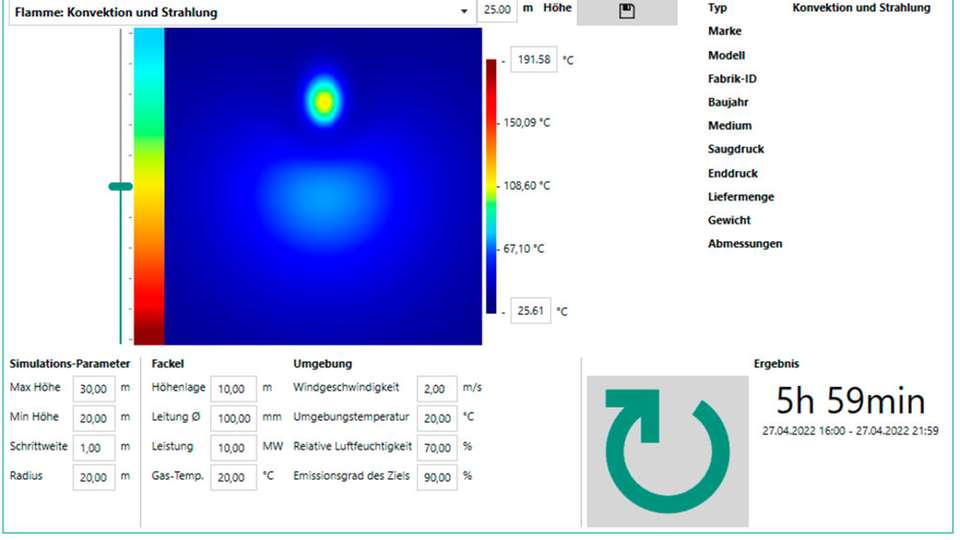The image size is (960, 540).
Task: Click the Schrittweite input field
Action: 94,448
